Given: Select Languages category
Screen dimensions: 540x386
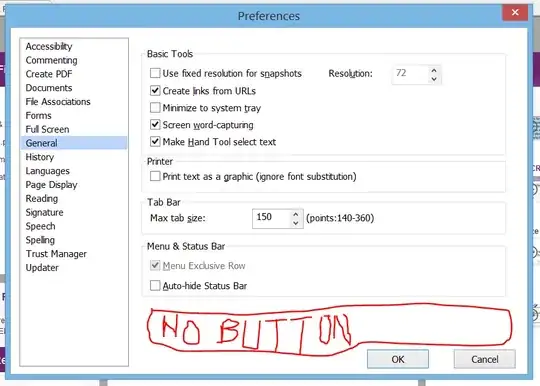Looking at the screenshot, I should [48, 171].
